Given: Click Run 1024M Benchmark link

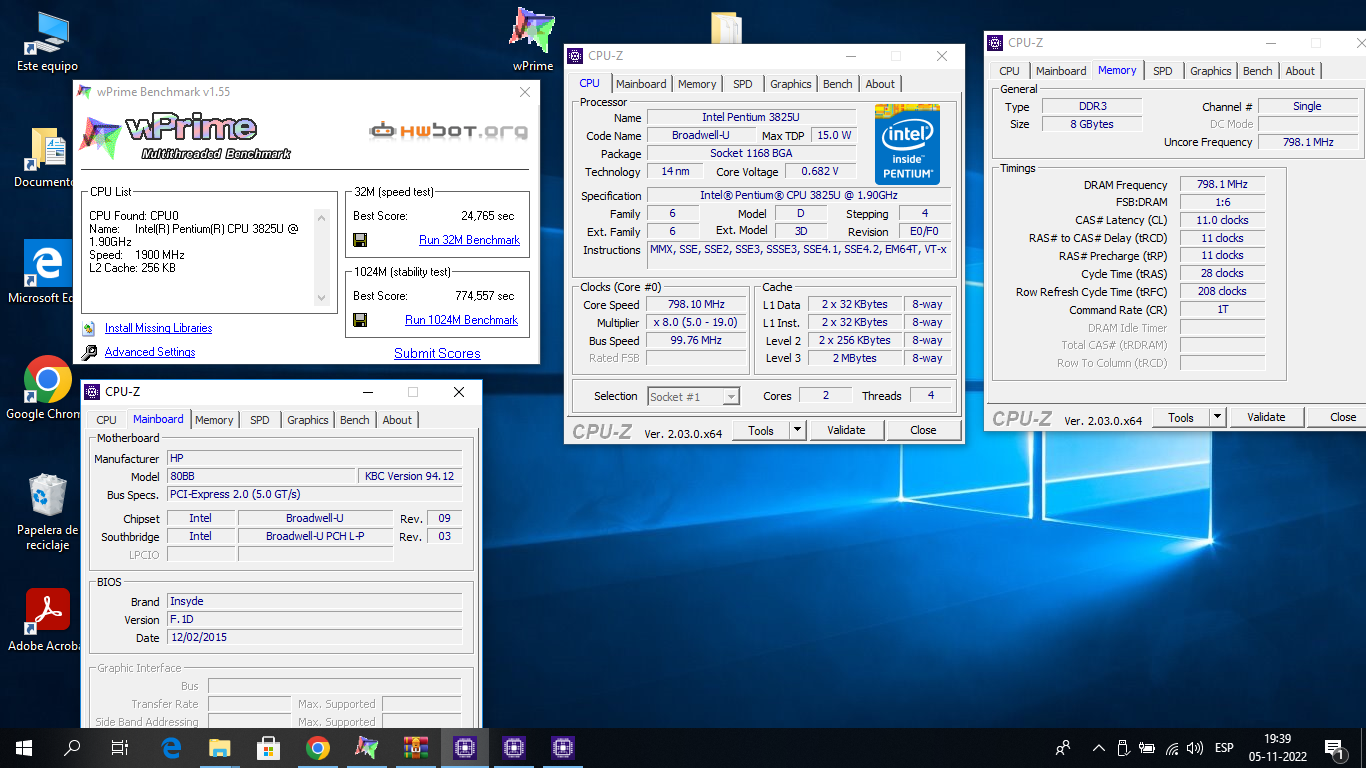Looking at the screenshot, I should coord(461,320).
